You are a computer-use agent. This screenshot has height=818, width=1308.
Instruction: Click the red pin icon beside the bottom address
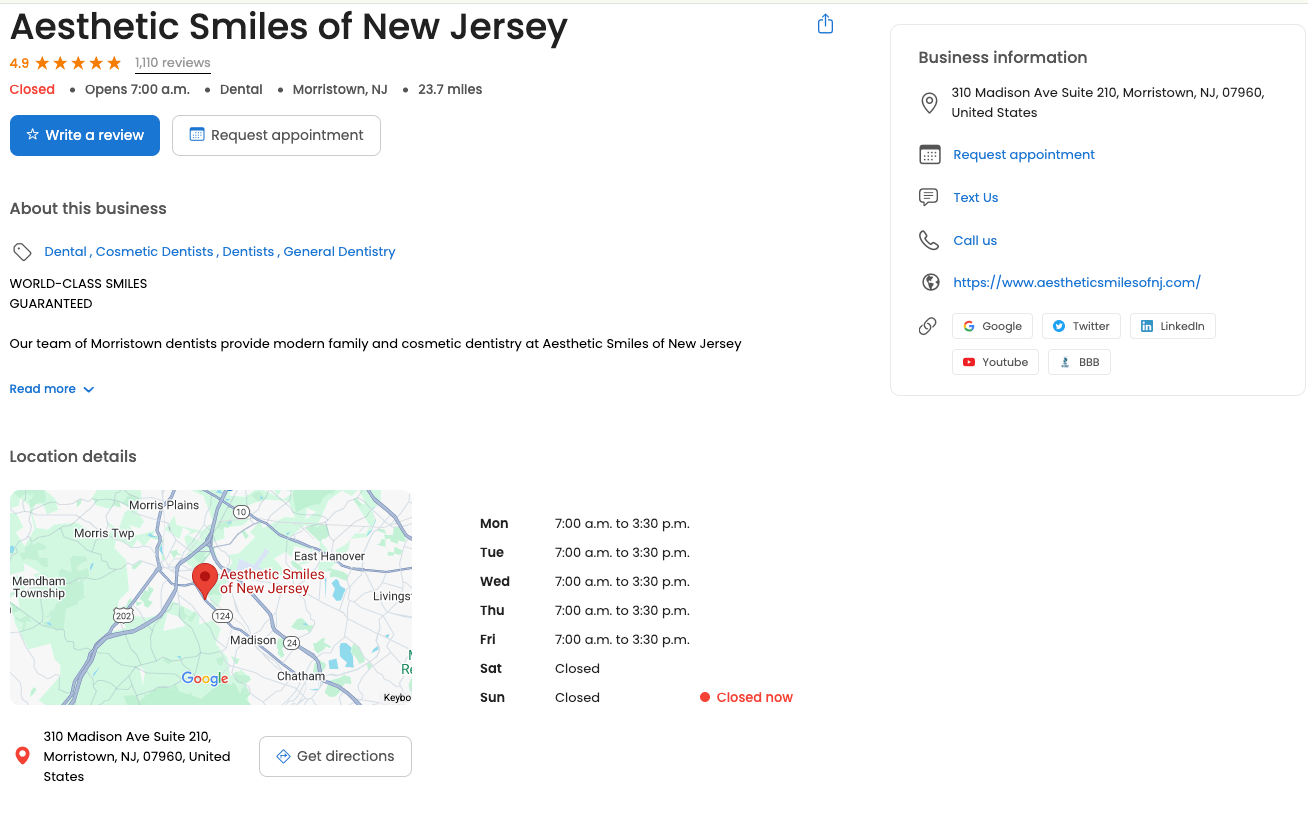click(23, 756)
